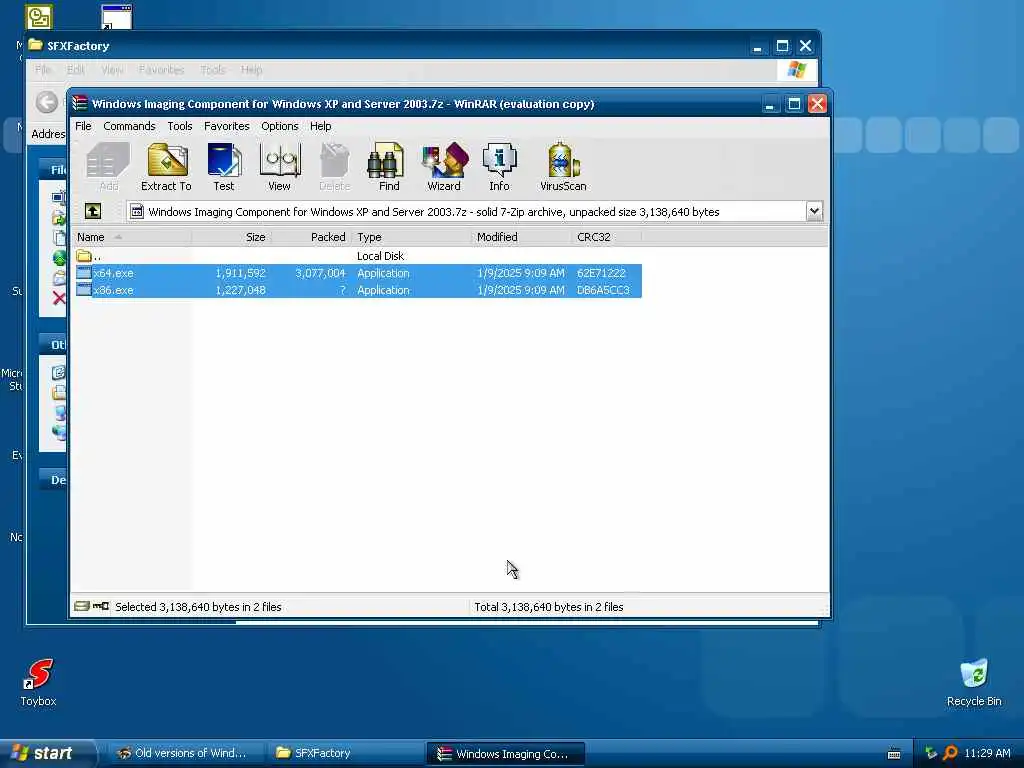Sort by the Name column header

tap(131, 237)
